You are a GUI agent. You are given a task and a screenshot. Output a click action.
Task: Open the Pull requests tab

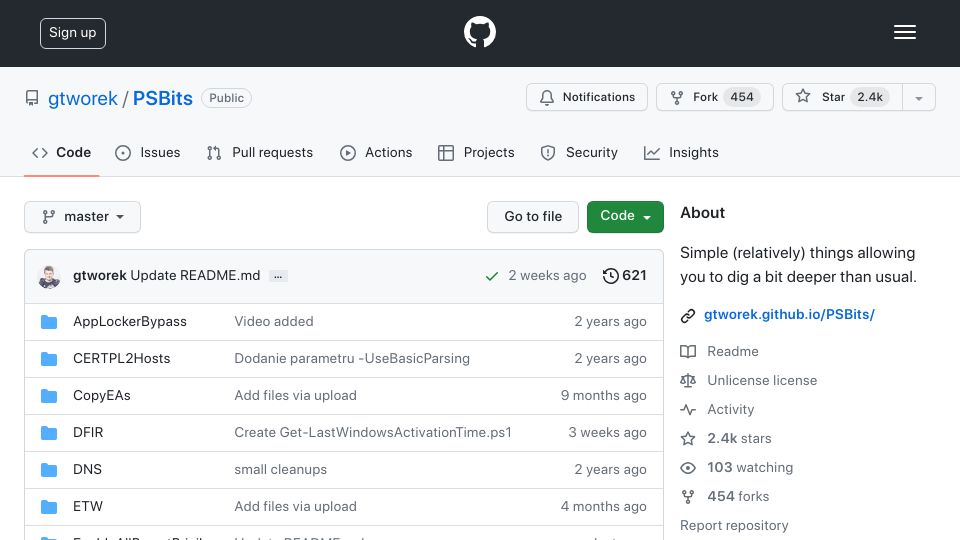260,152
